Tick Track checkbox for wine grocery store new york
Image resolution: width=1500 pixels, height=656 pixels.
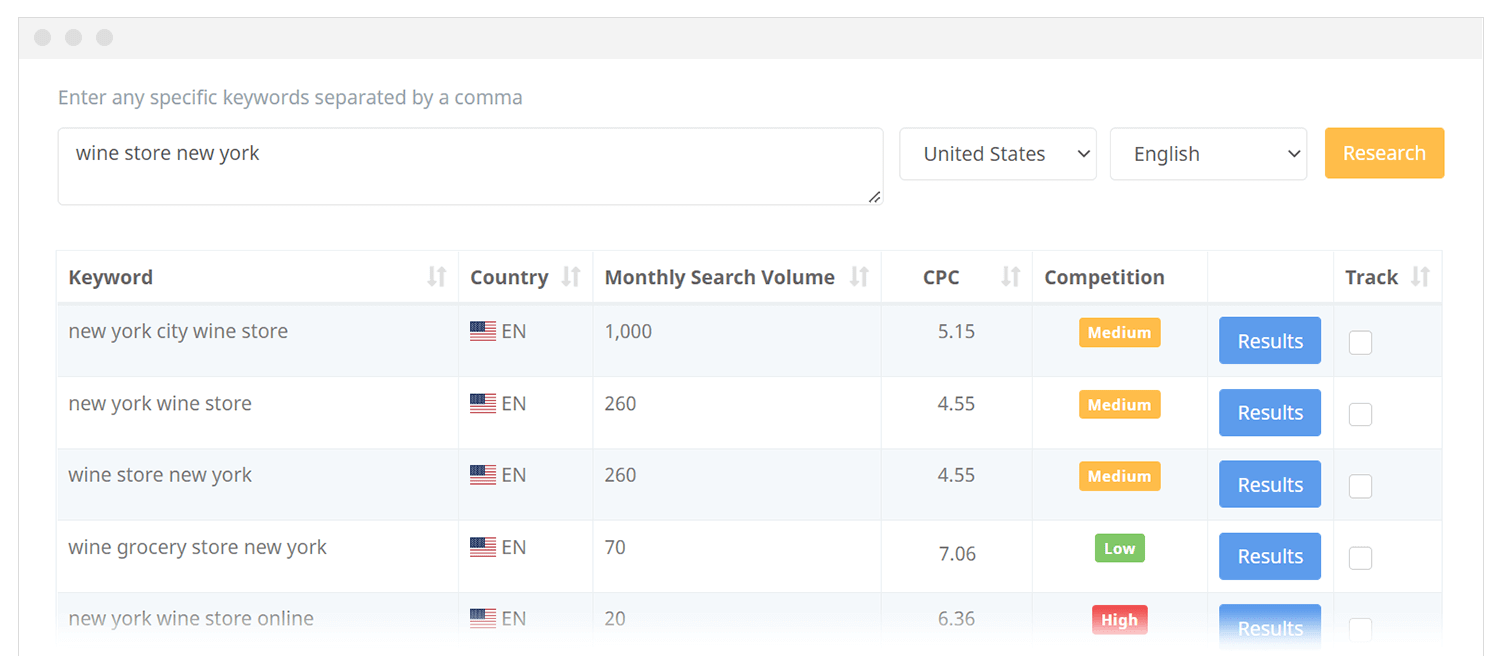(x=1360, y=558)
